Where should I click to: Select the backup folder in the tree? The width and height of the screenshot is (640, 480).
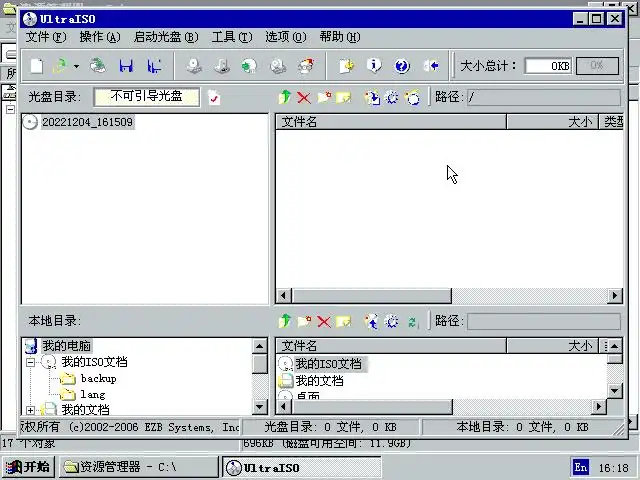point(98,378)
